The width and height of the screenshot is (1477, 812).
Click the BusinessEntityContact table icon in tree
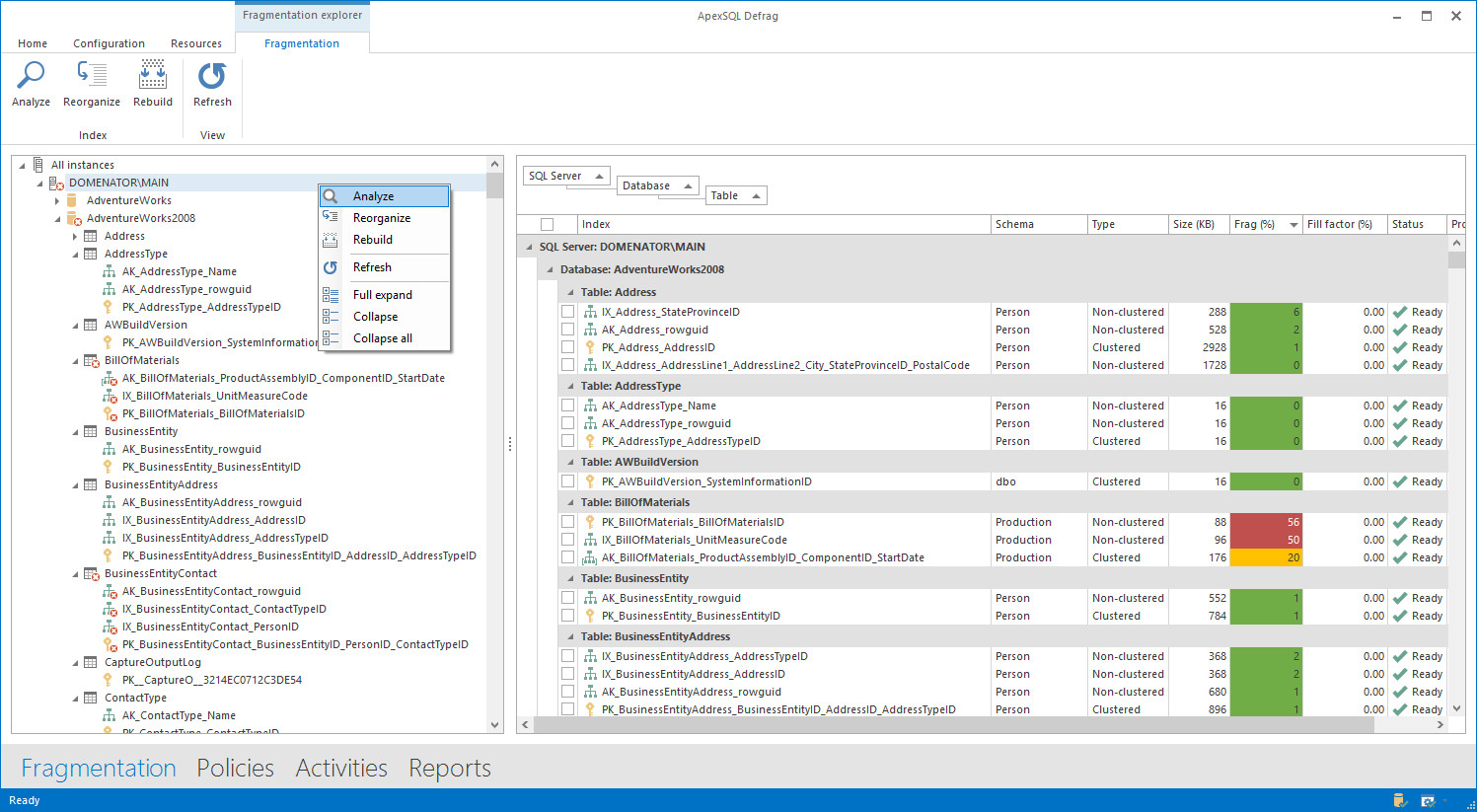click(x=92, y=573)
